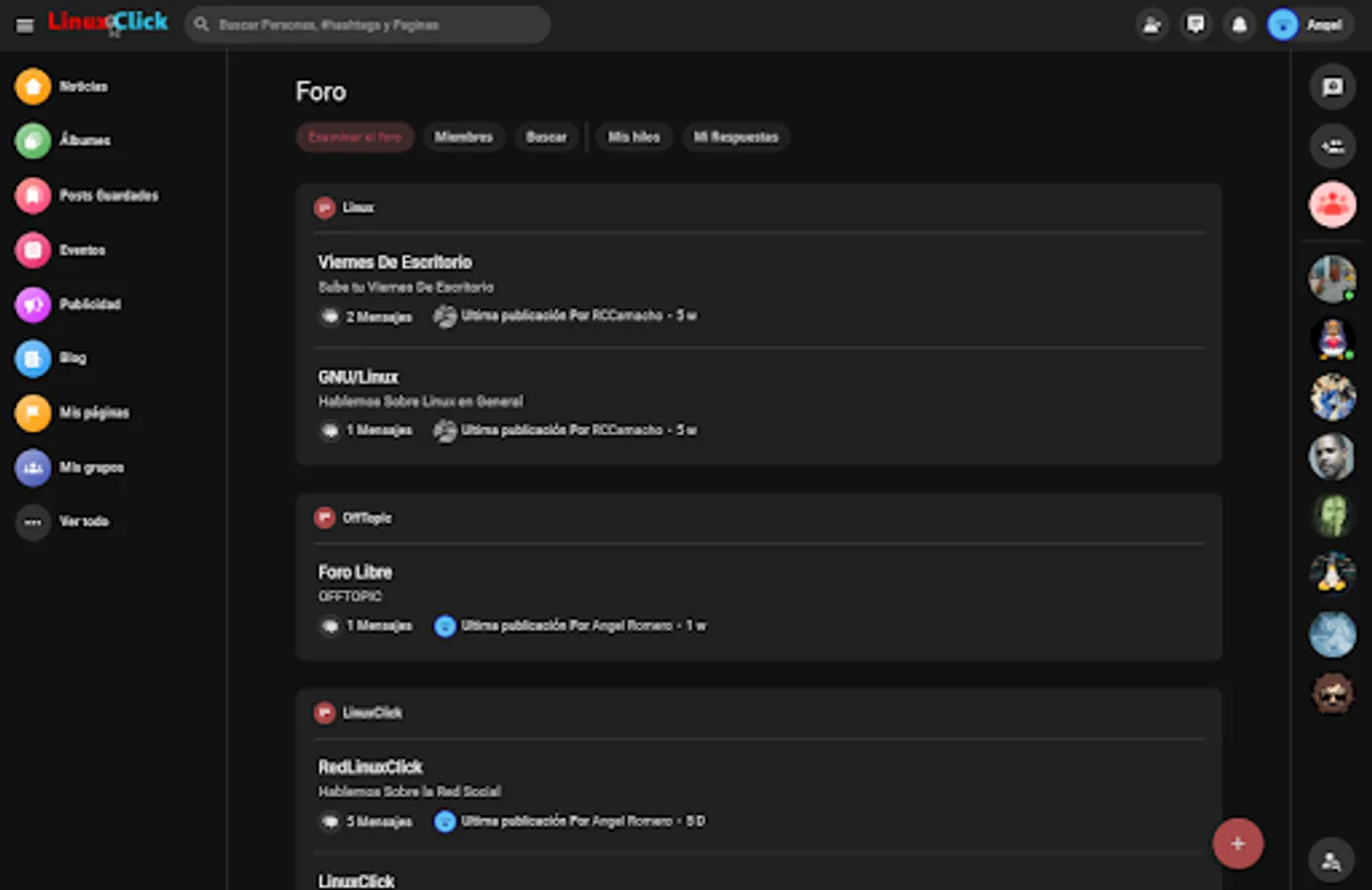1372x890 pixels.
Task: Open friend requests icon in header
Action: click(x=1152, y=25)
